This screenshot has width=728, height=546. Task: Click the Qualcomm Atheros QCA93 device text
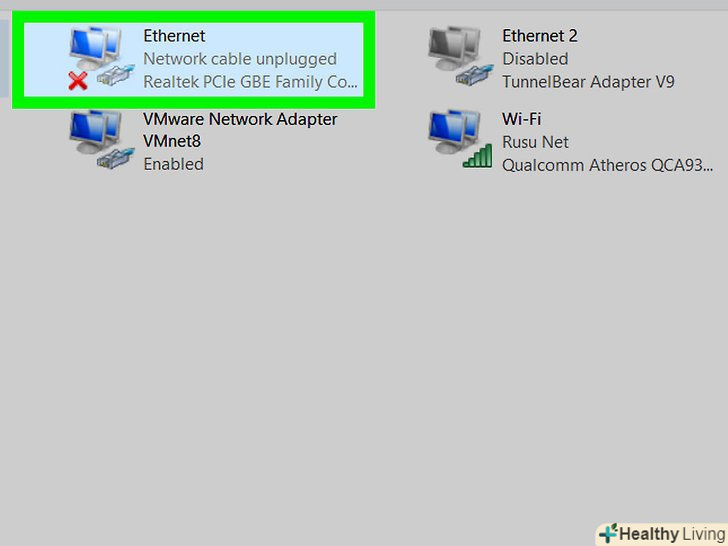[x=607, y=165]
